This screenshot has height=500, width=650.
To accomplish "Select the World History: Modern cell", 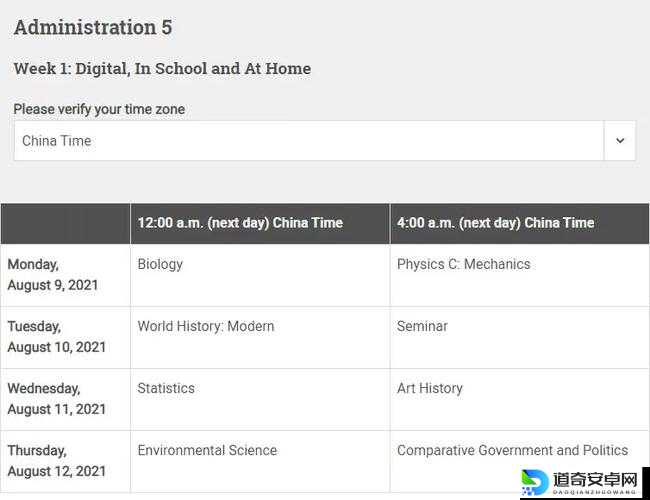I will pos(205,326).
